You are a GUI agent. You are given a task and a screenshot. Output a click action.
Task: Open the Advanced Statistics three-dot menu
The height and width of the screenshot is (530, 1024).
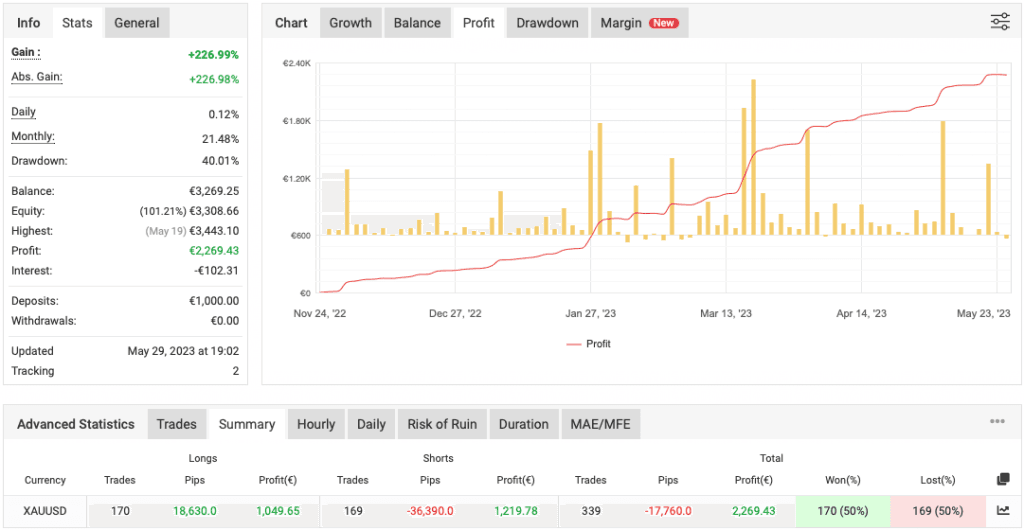997,422
